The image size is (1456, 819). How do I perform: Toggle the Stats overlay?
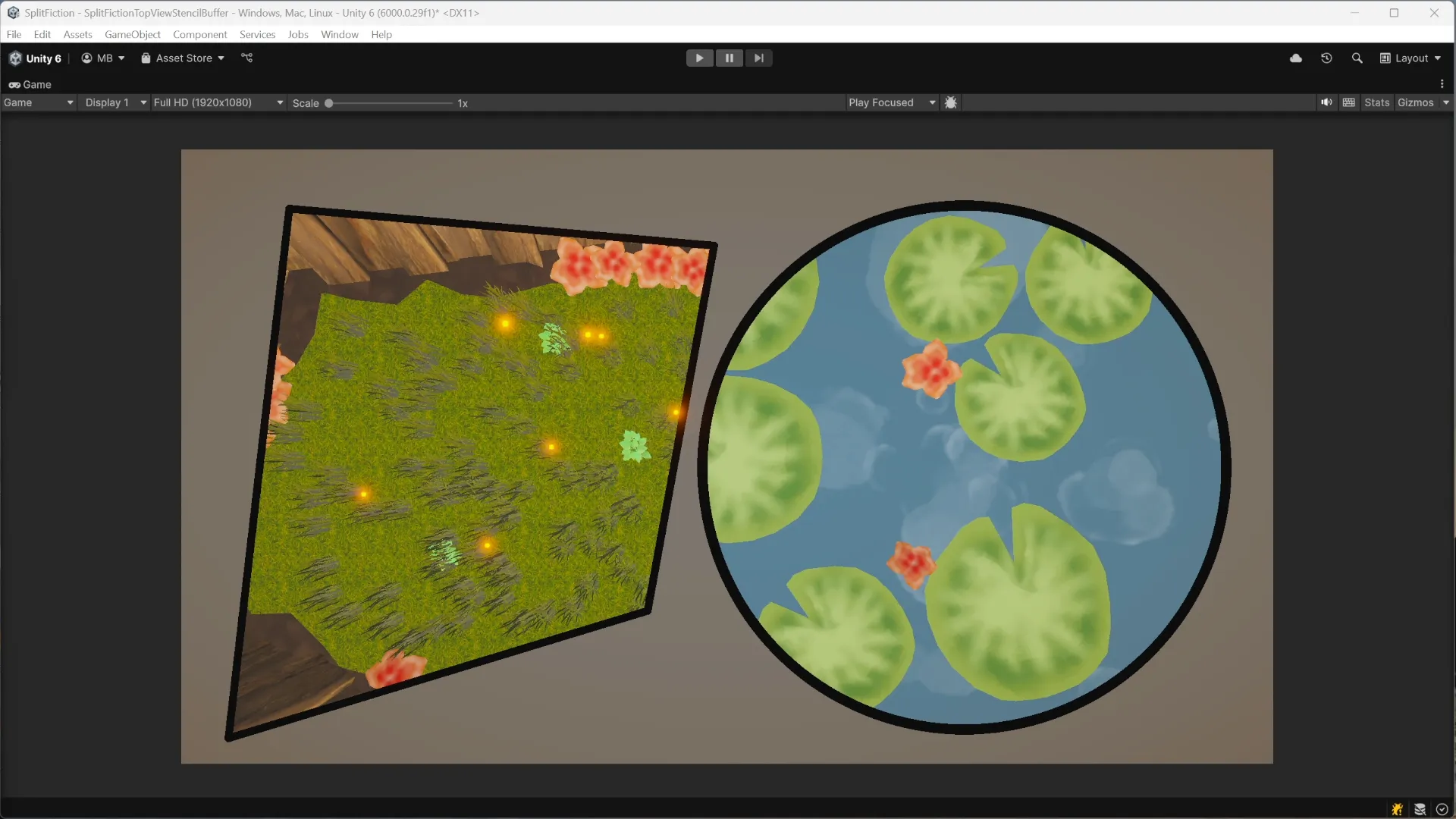coord(1376,102)
